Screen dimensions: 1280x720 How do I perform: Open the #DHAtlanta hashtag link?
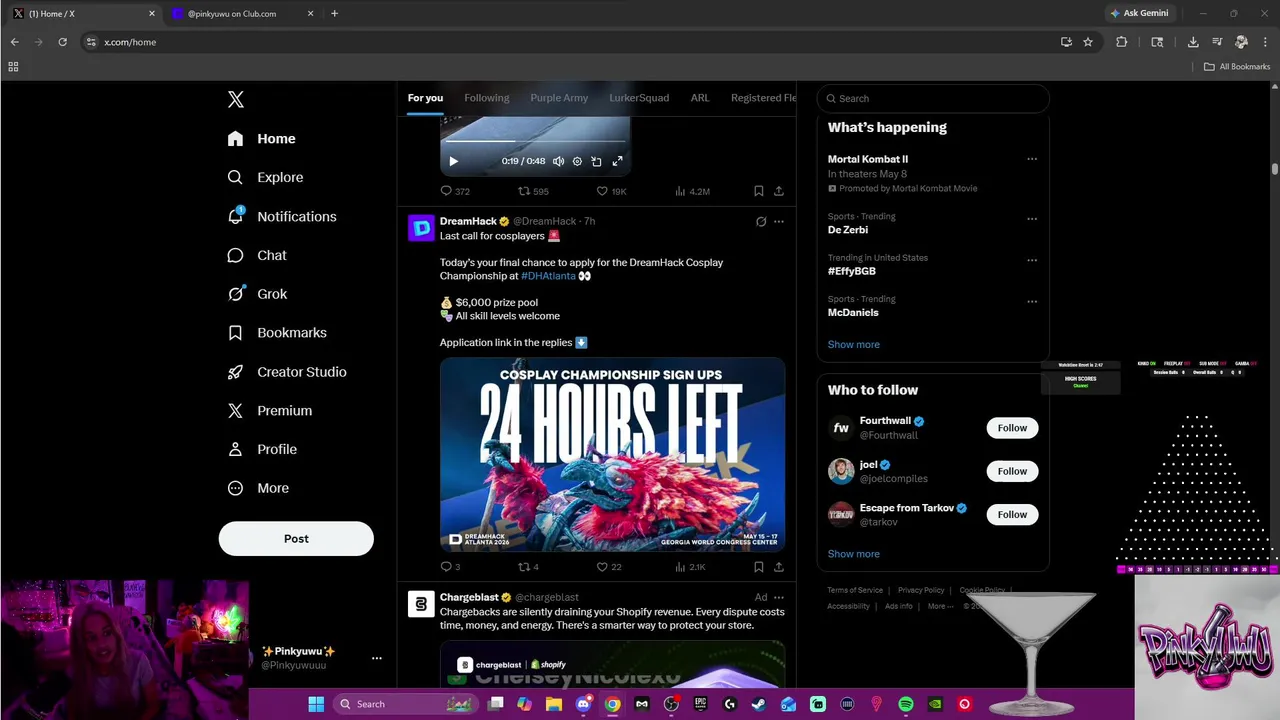click(x=548, y=276)
